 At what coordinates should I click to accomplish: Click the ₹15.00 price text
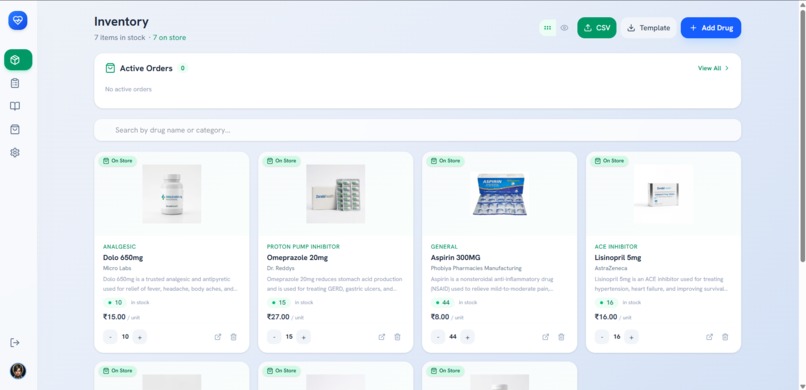114,317
